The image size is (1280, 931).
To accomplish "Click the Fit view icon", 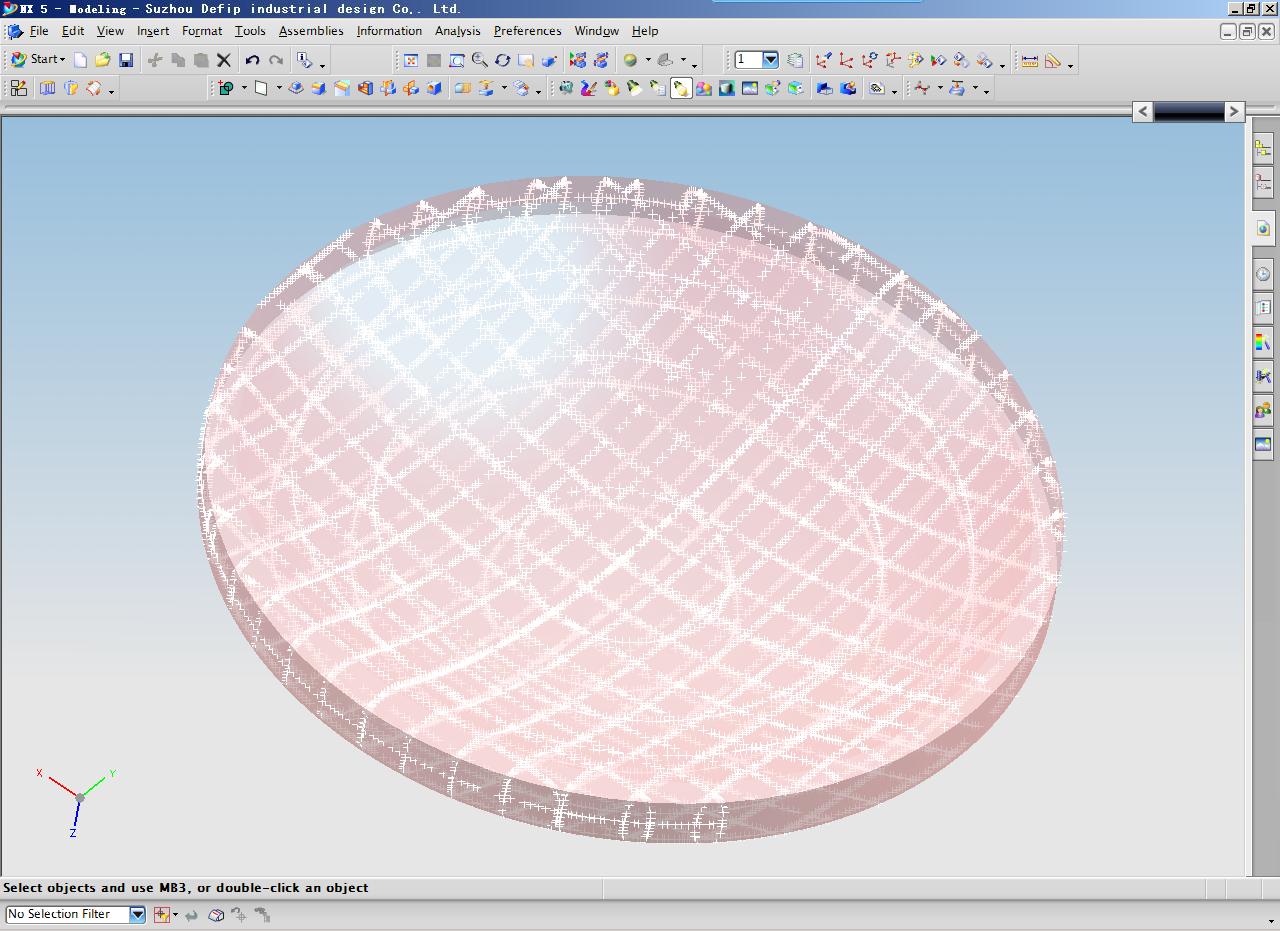I will tap(410, 60).
